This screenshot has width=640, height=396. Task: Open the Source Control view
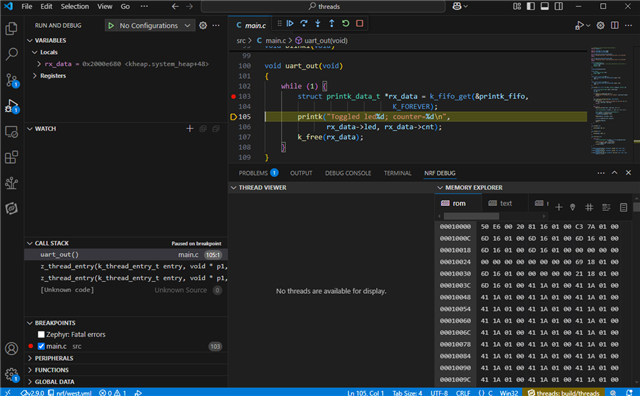(11, 80)
